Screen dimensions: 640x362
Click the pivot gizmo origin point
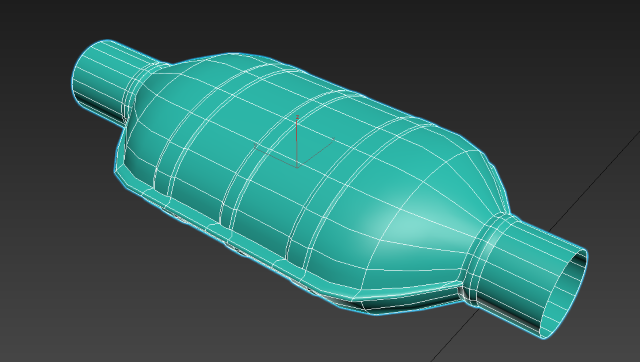297,167
